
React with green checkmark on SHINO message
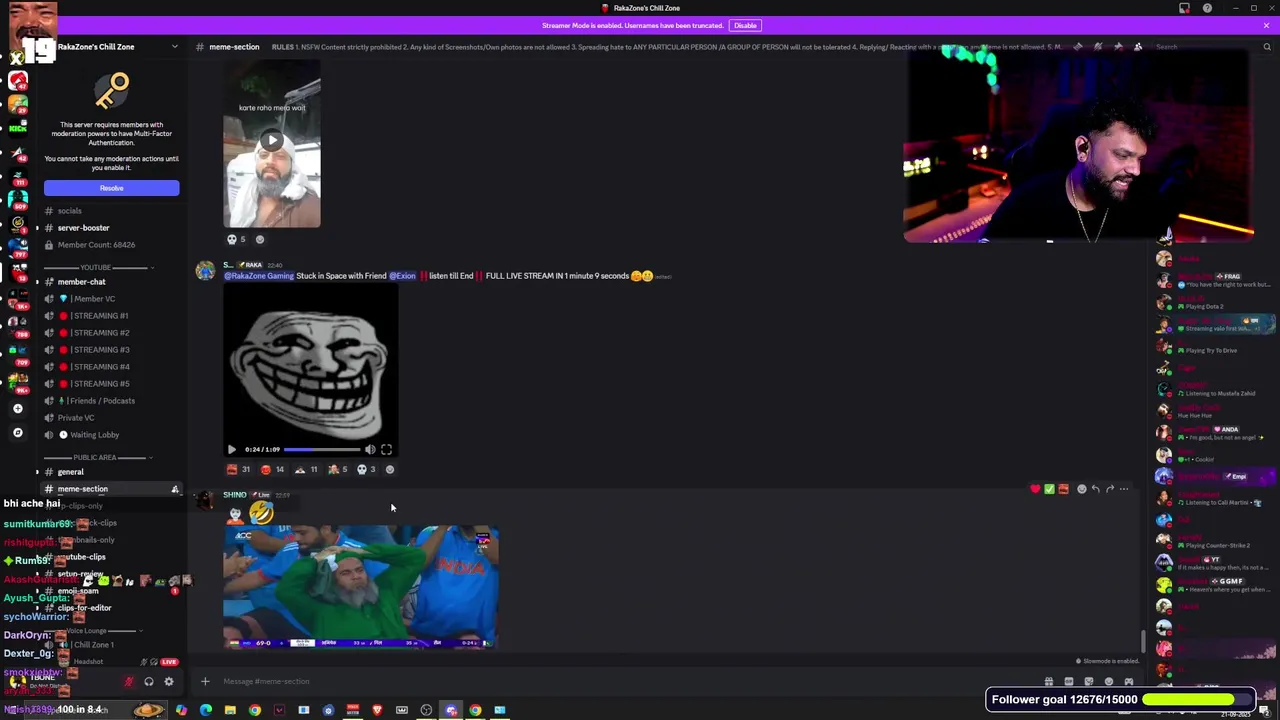(1049, 489)
